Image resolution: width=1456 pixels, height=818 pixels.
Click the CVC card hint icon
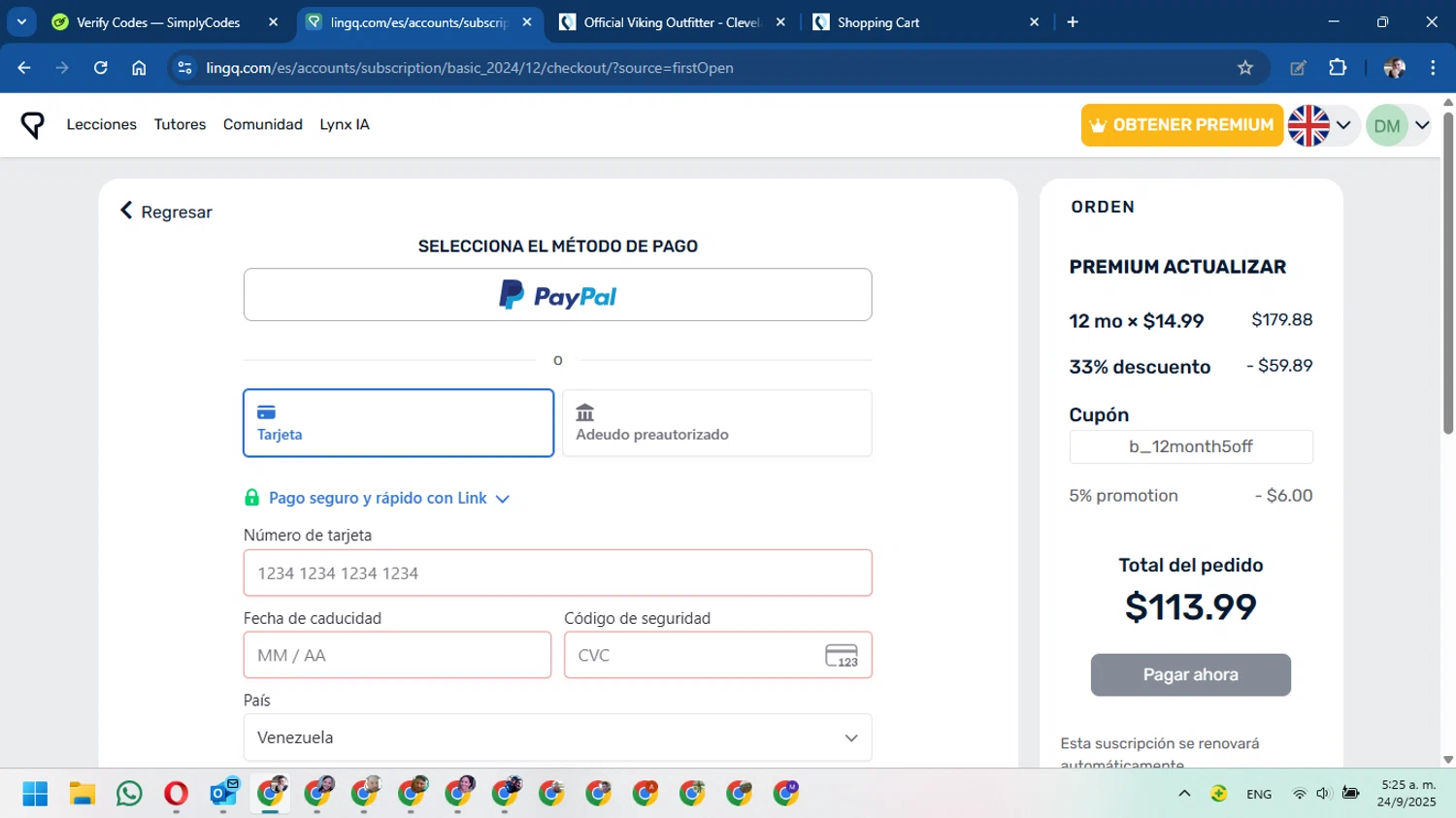tap(842, 656)
